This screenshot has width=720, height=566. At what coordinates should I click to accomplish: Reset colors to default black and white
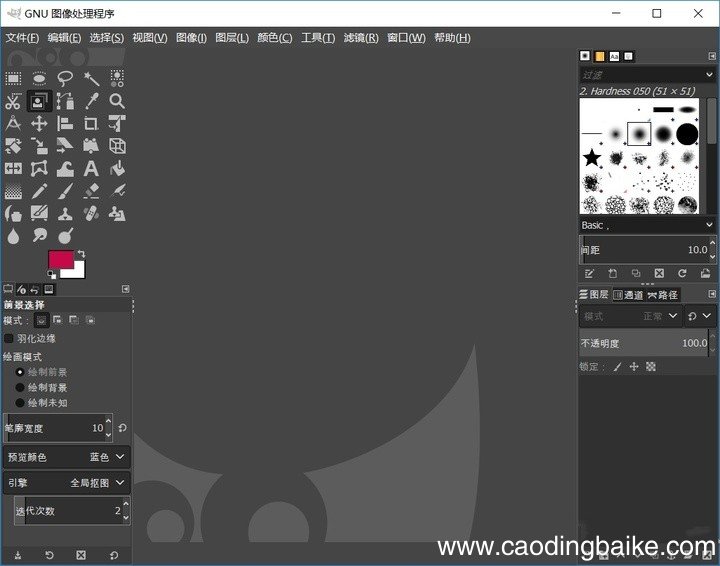pos(51,275)
